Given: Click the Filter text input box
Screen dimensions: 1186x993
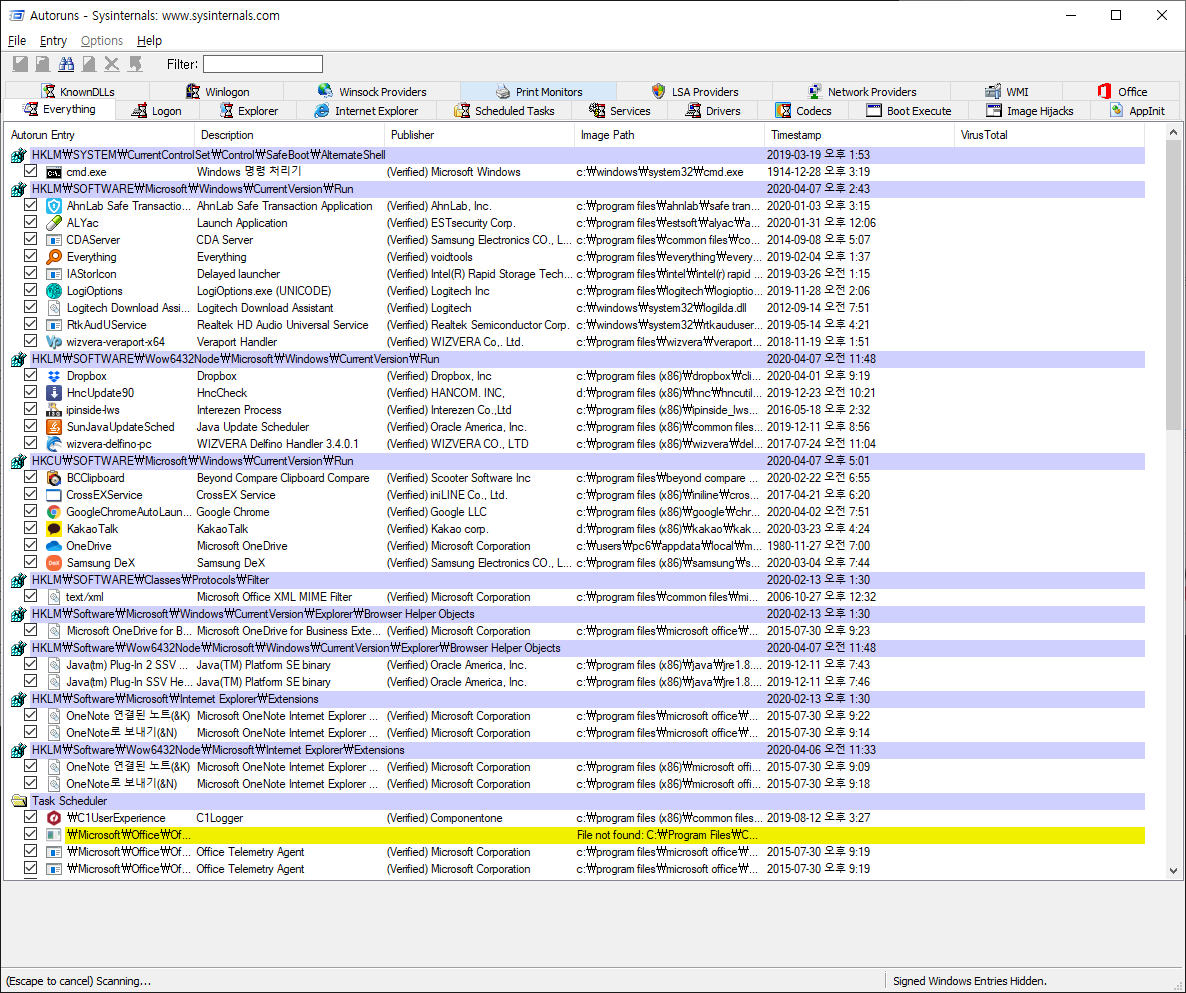Looking at the screenshot, I should coord(262,64).
